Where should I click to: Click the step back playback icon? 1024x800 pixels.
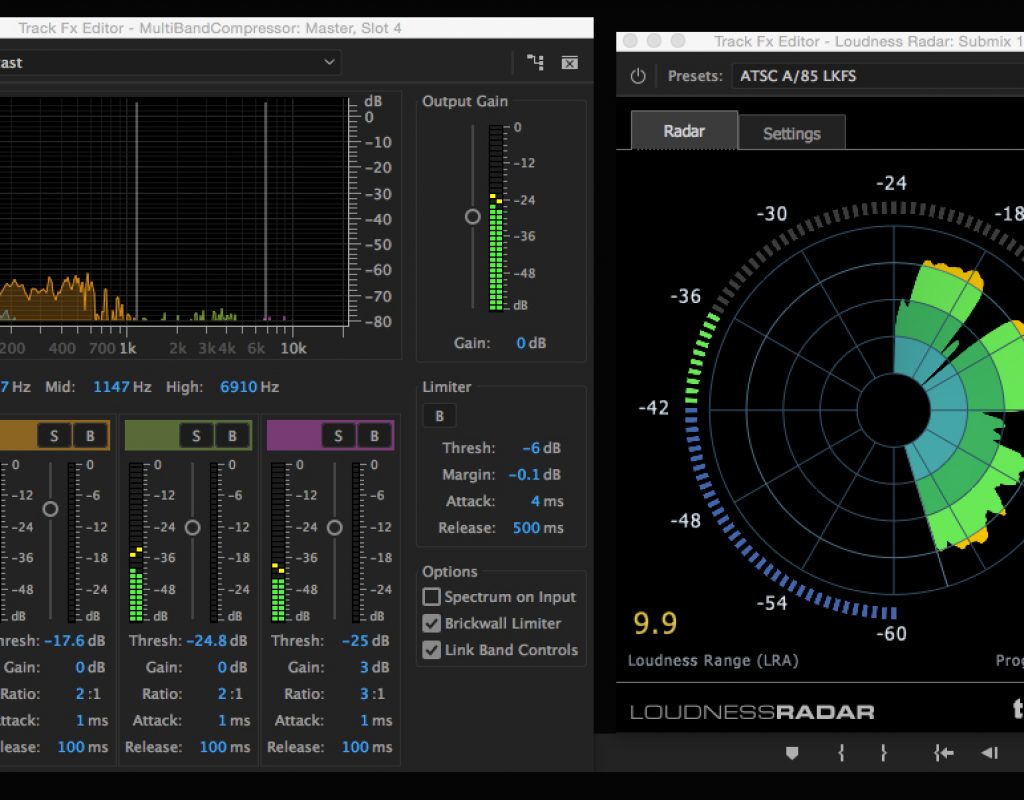click(989, 754)
